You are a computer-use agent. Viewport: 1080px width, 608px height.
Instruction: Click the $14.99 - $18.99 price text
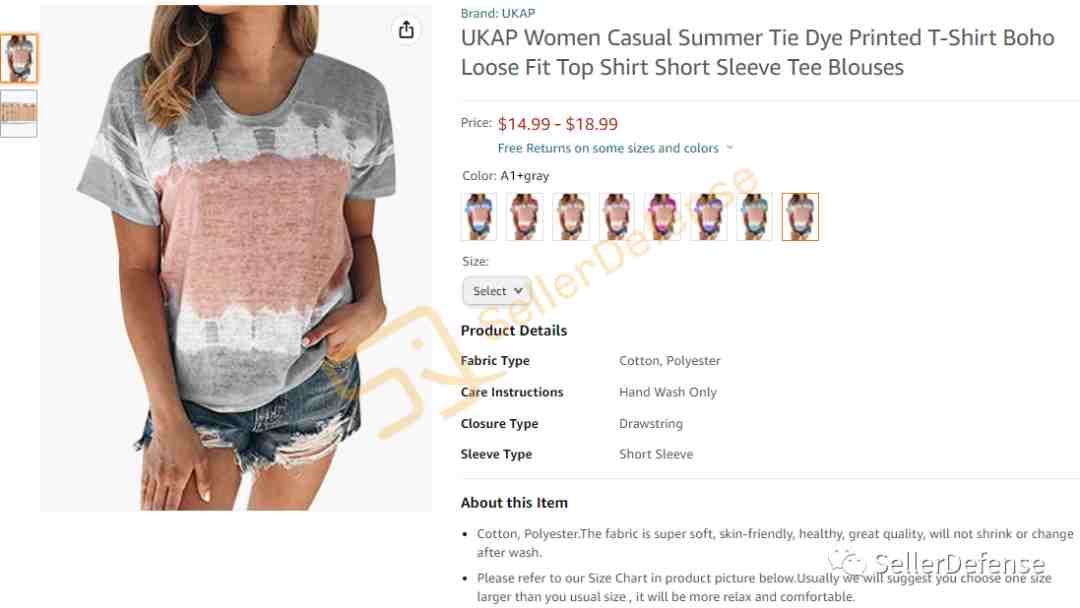click(x=558, y=124)
